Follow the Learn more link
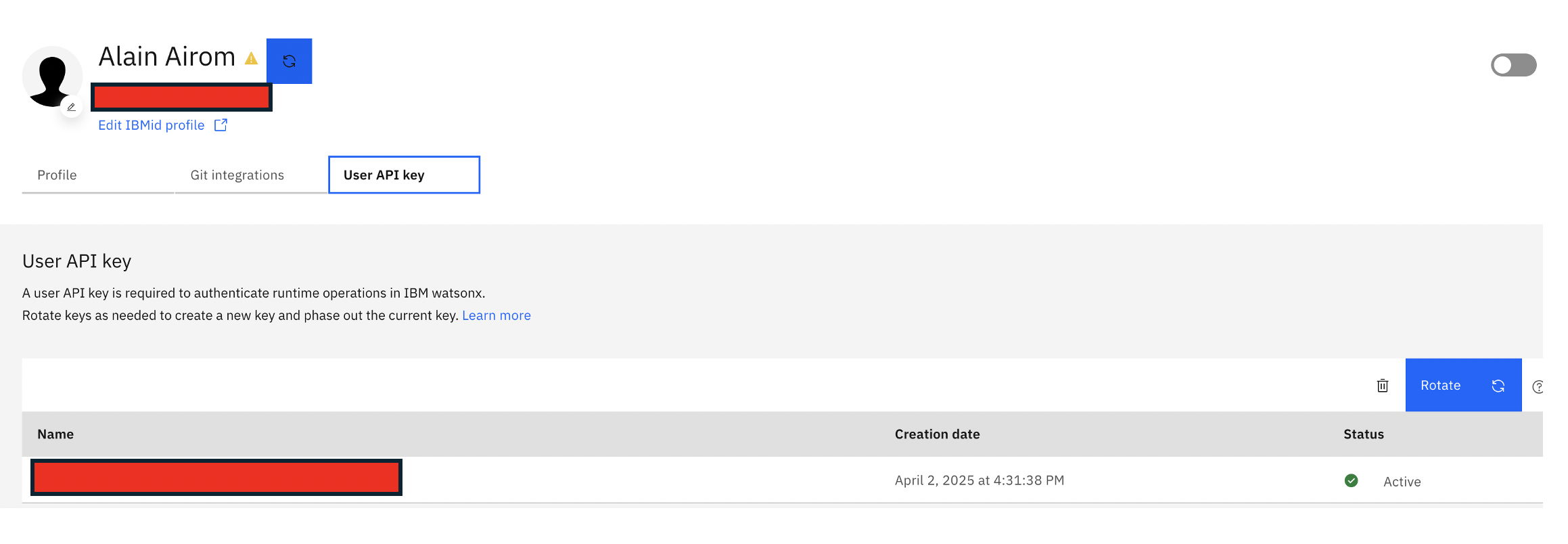 497,315
